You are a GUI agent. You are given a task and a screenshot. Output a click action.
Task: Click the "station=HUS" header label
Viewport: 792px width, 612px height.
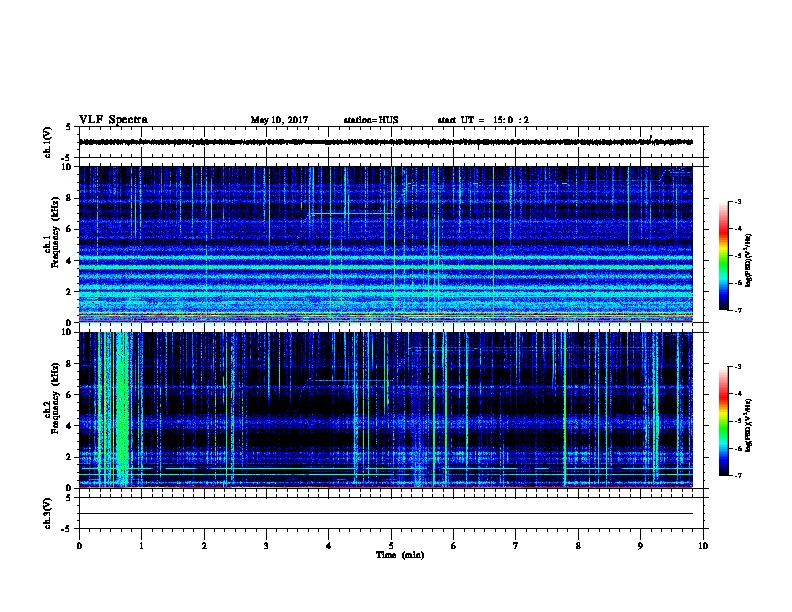(x=371, y=120)
